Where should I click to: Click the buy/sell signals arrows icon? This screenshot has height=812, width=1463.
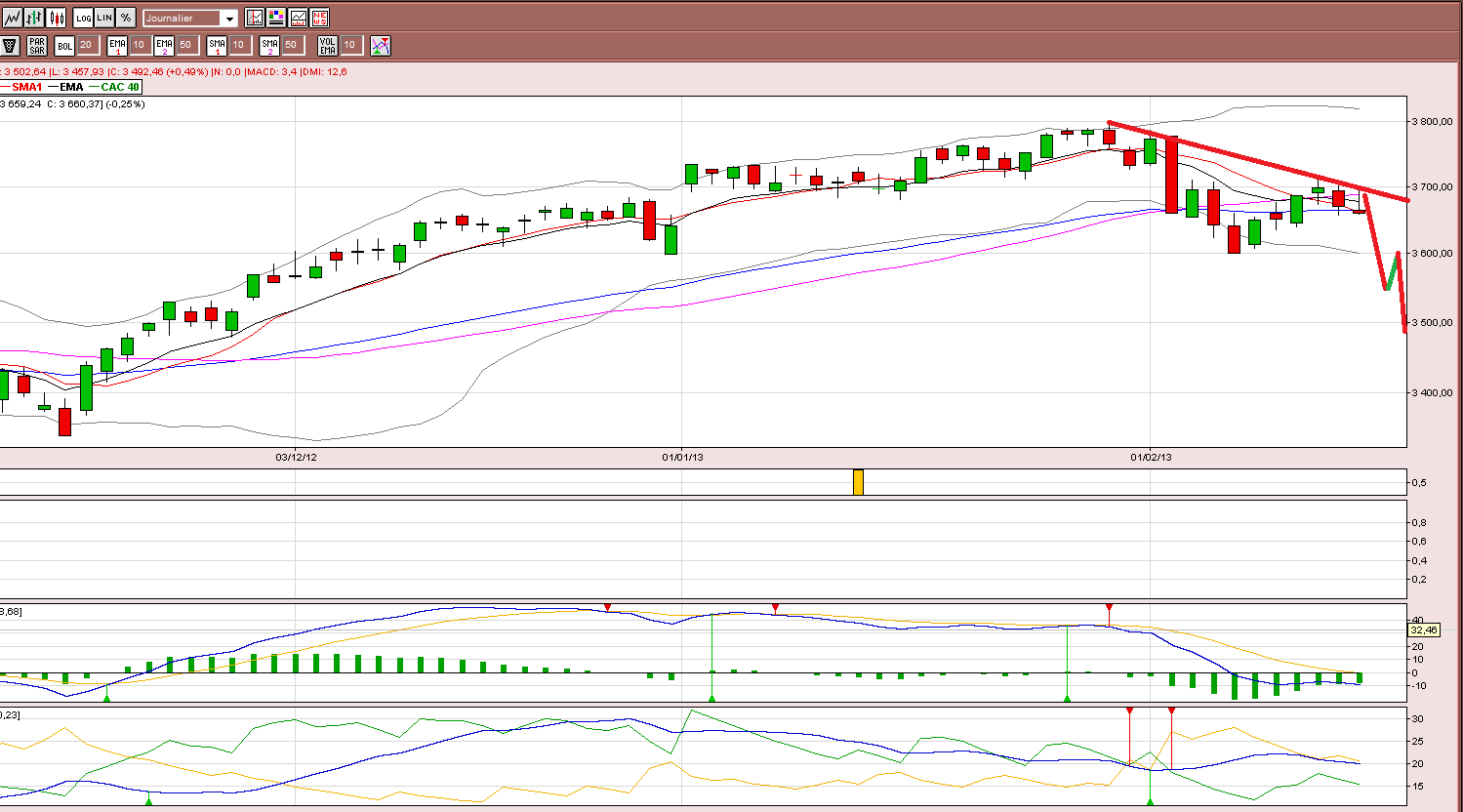pos(381,45)
